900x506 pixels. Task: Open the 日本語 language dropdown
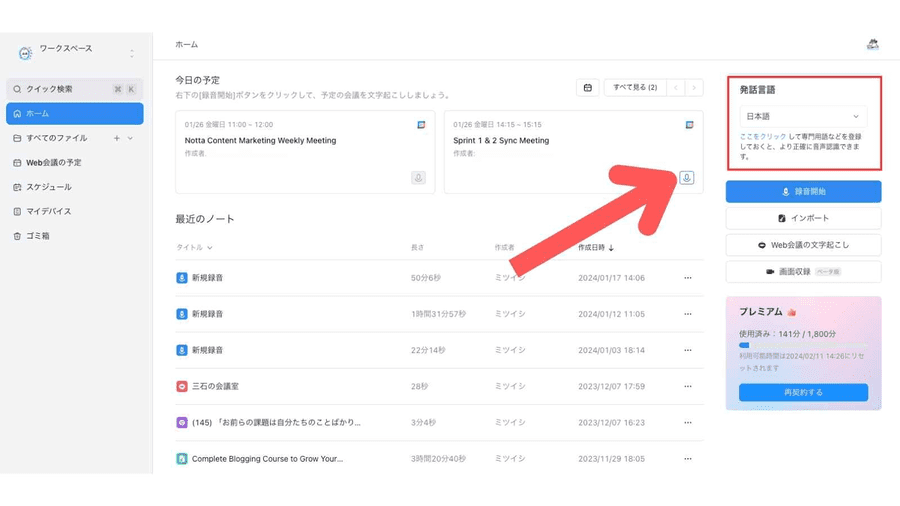pos(803,117)
